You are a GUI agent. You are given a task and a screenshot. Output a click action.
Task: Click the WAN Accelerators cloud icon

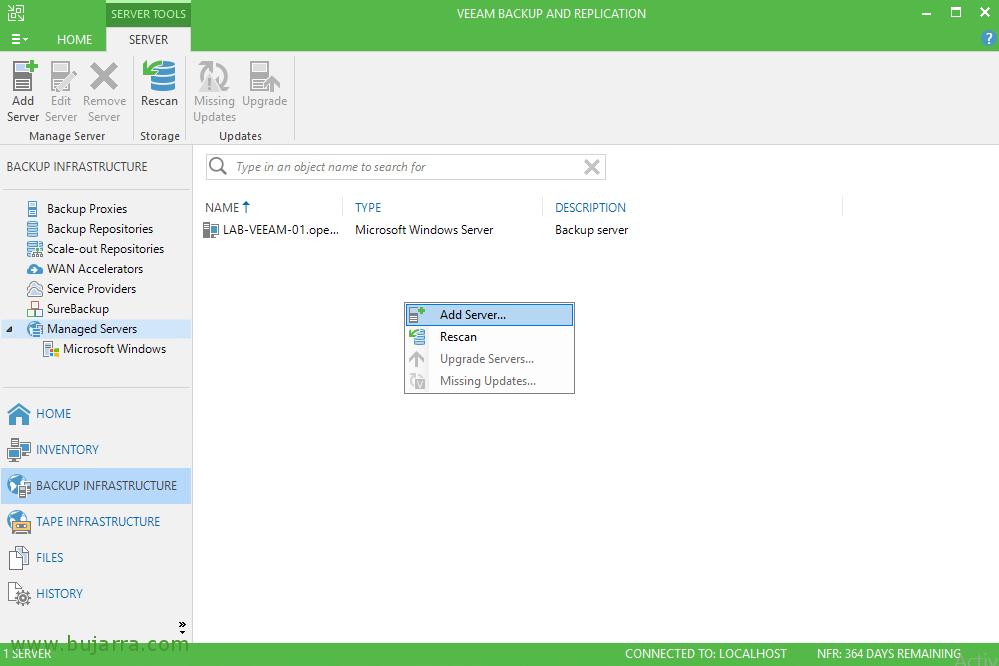pos(34,269)
